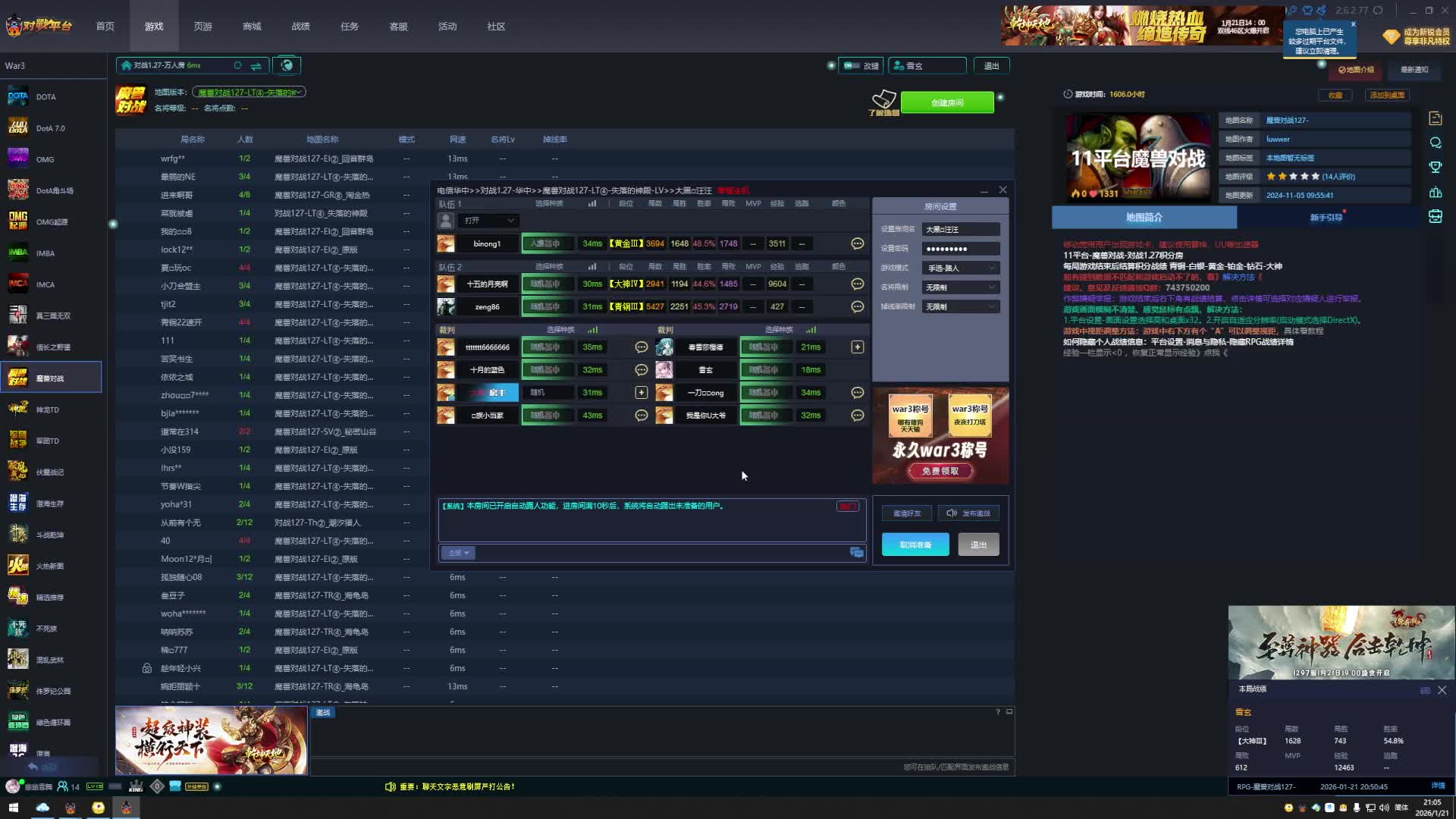Click the globe icon next to the room selector

pyautogui.click(x=287, y=65)
